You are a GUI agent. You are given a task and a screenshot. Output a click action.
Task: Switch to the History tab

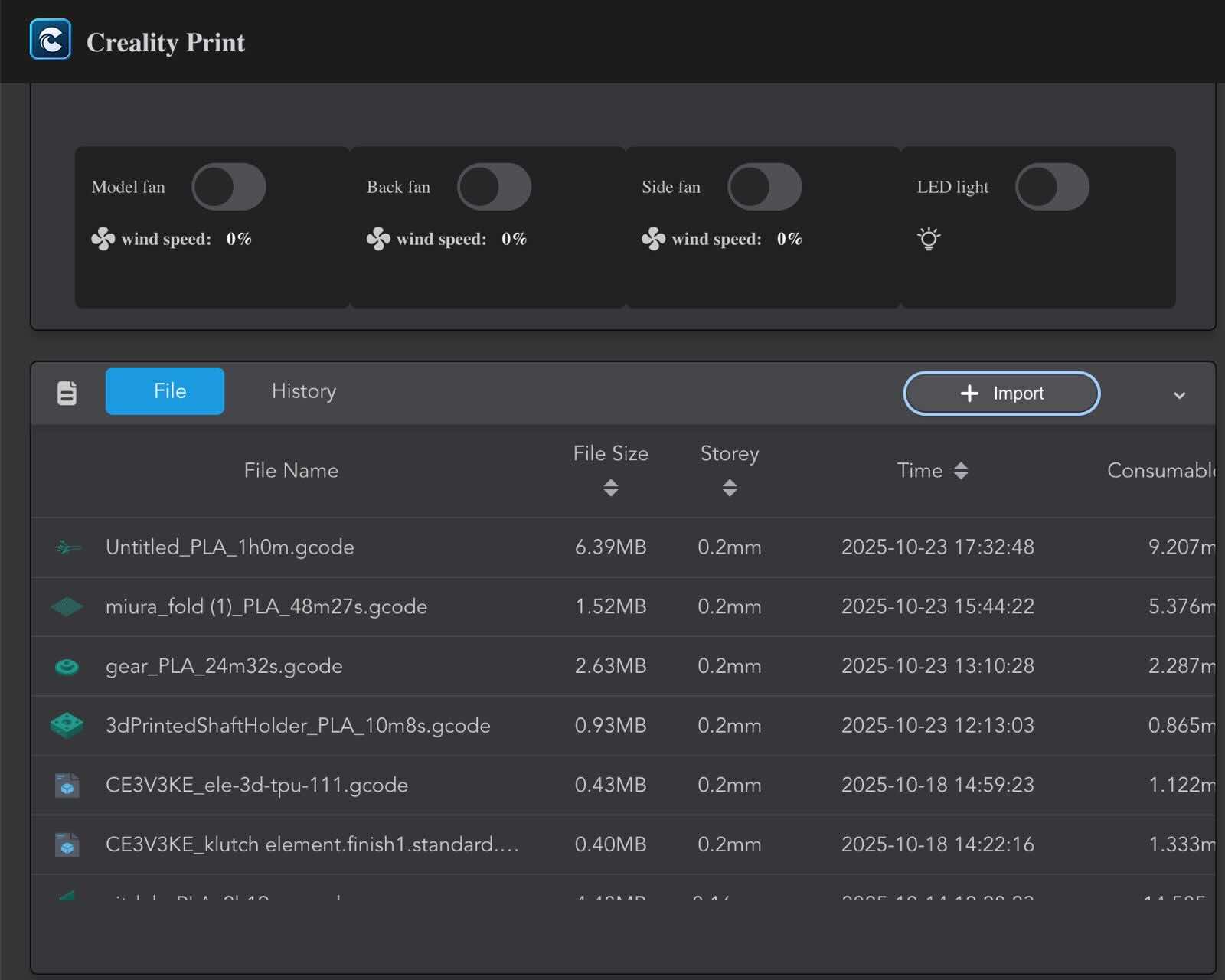pyautogui.click(x=304, y=391)
